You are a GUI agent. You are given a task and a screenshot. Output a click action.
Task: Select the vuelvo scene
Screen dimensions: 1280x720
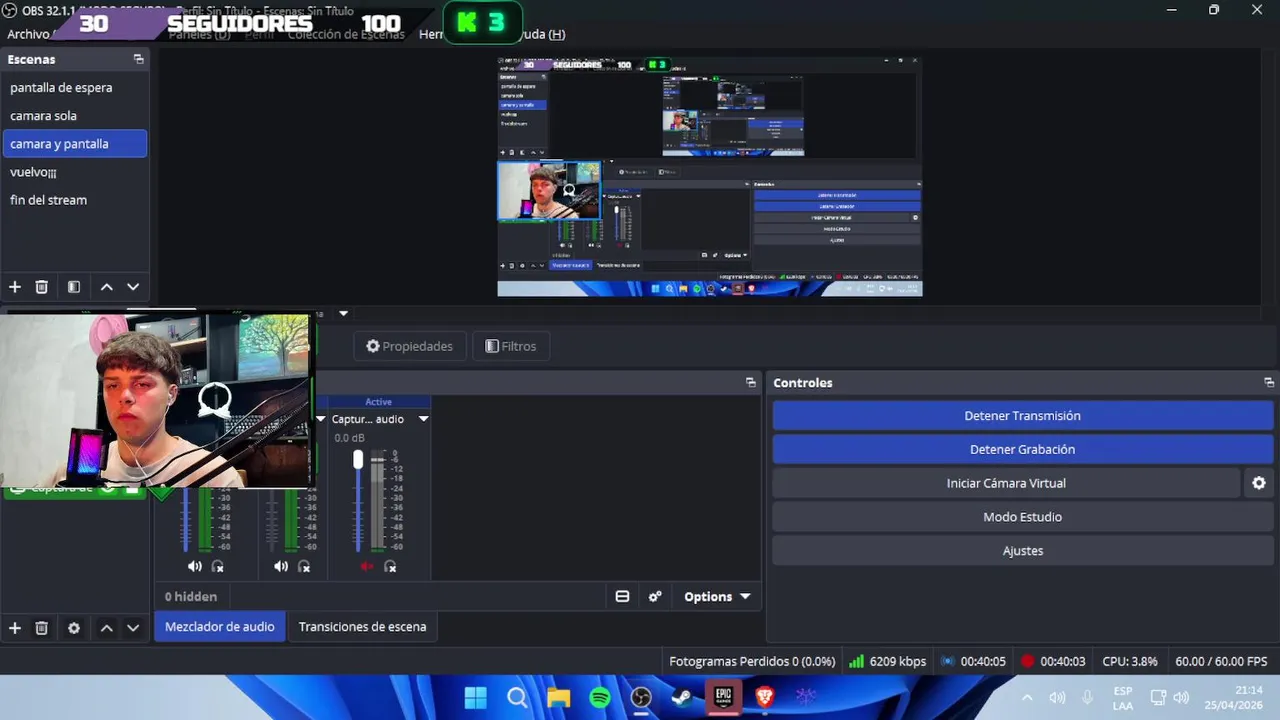(75, 172)
